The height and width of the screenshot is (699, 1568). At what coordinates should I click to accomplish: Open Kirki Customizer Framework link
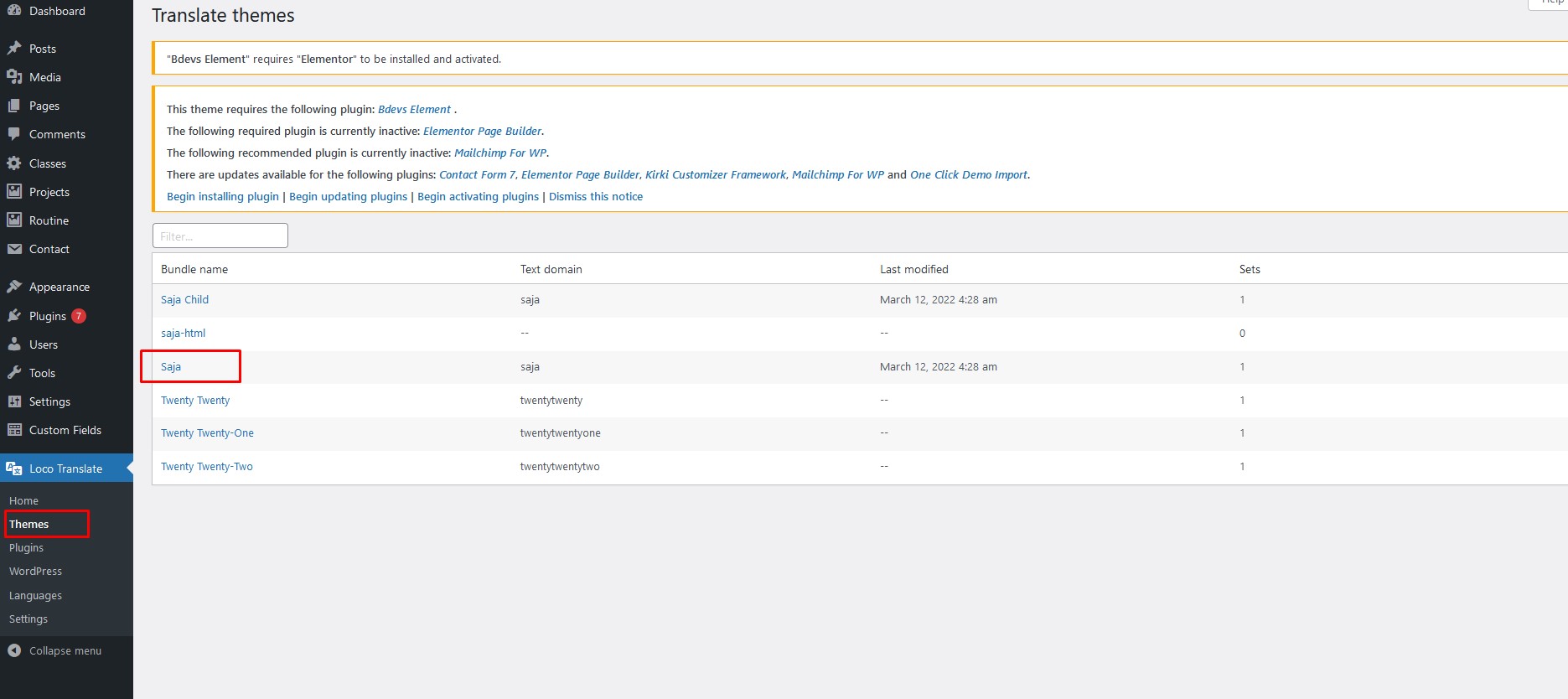[716, 174]
